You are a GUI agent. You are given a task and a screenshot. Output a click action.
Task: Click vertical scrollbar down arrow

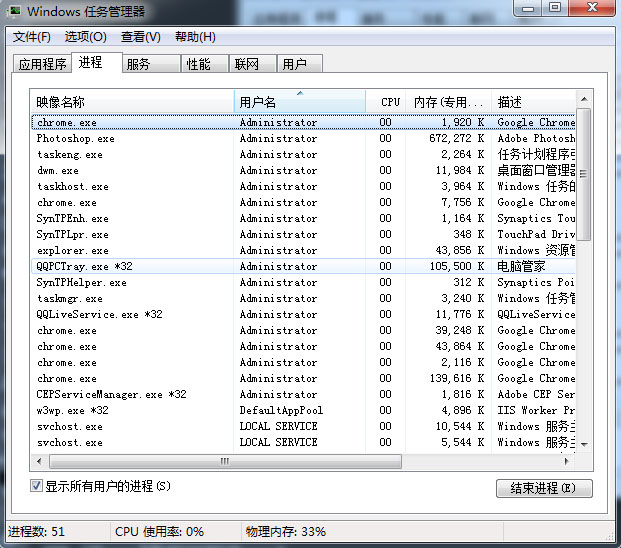tap(584, 445)
